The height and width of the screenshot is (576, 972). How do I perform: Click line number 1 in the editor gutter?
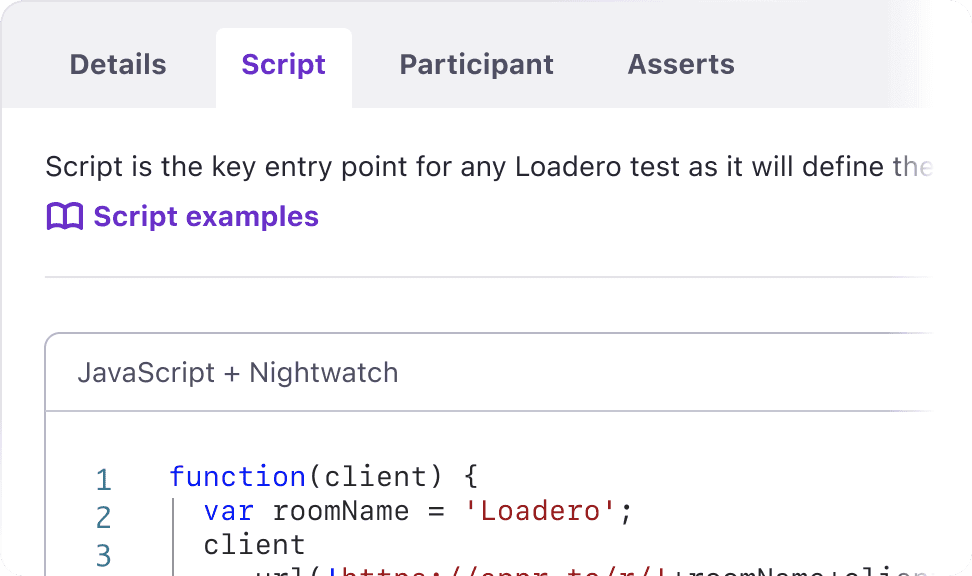104,480
